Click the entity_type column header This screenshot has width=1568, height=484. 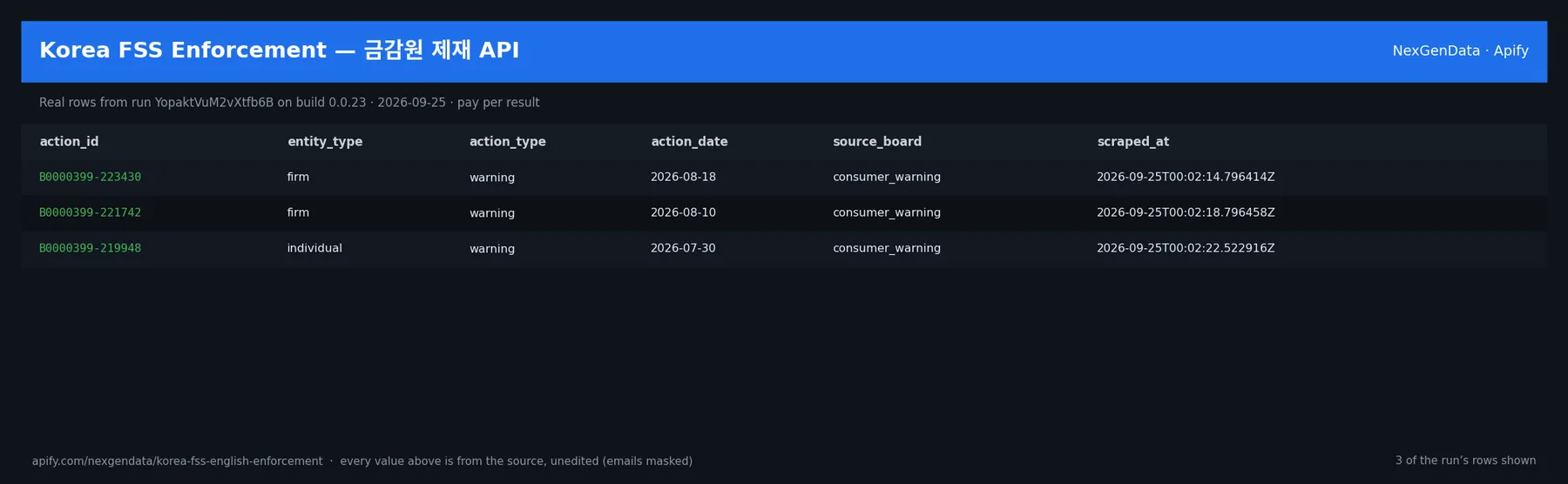pyautogui.click(x=325, y=141)
